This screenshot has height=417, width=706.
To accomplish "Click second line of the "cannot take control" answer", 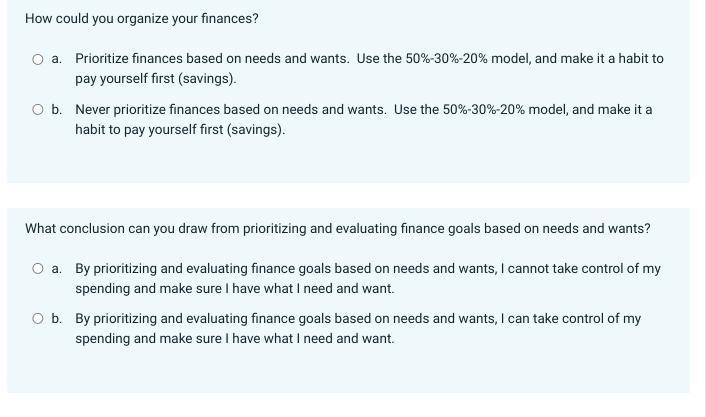I will point(235,288).
